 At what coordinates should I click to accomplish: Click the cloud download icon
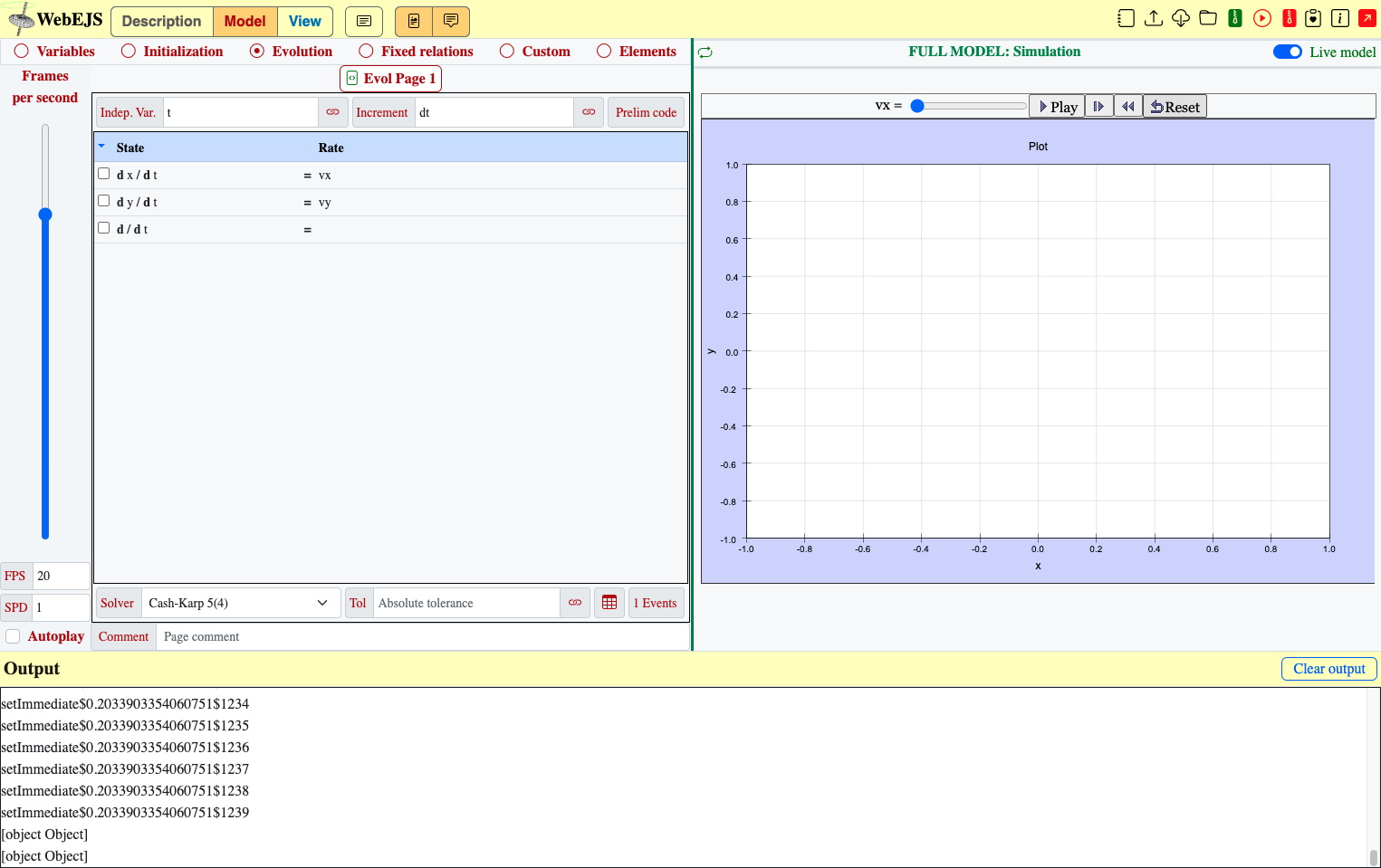1180,18
